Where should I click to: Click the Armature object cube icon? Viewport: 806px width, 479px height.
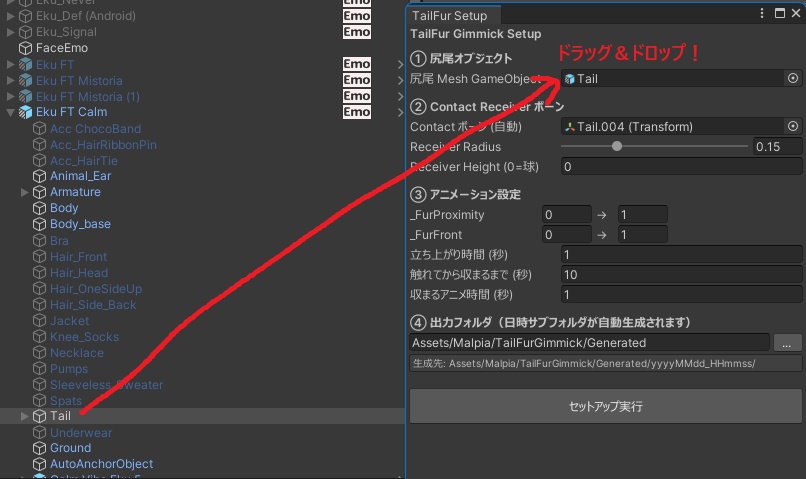(39, 192)
